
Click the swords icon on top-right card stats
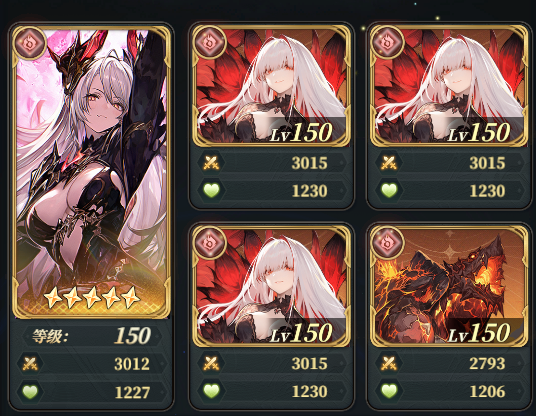point(389,163)
